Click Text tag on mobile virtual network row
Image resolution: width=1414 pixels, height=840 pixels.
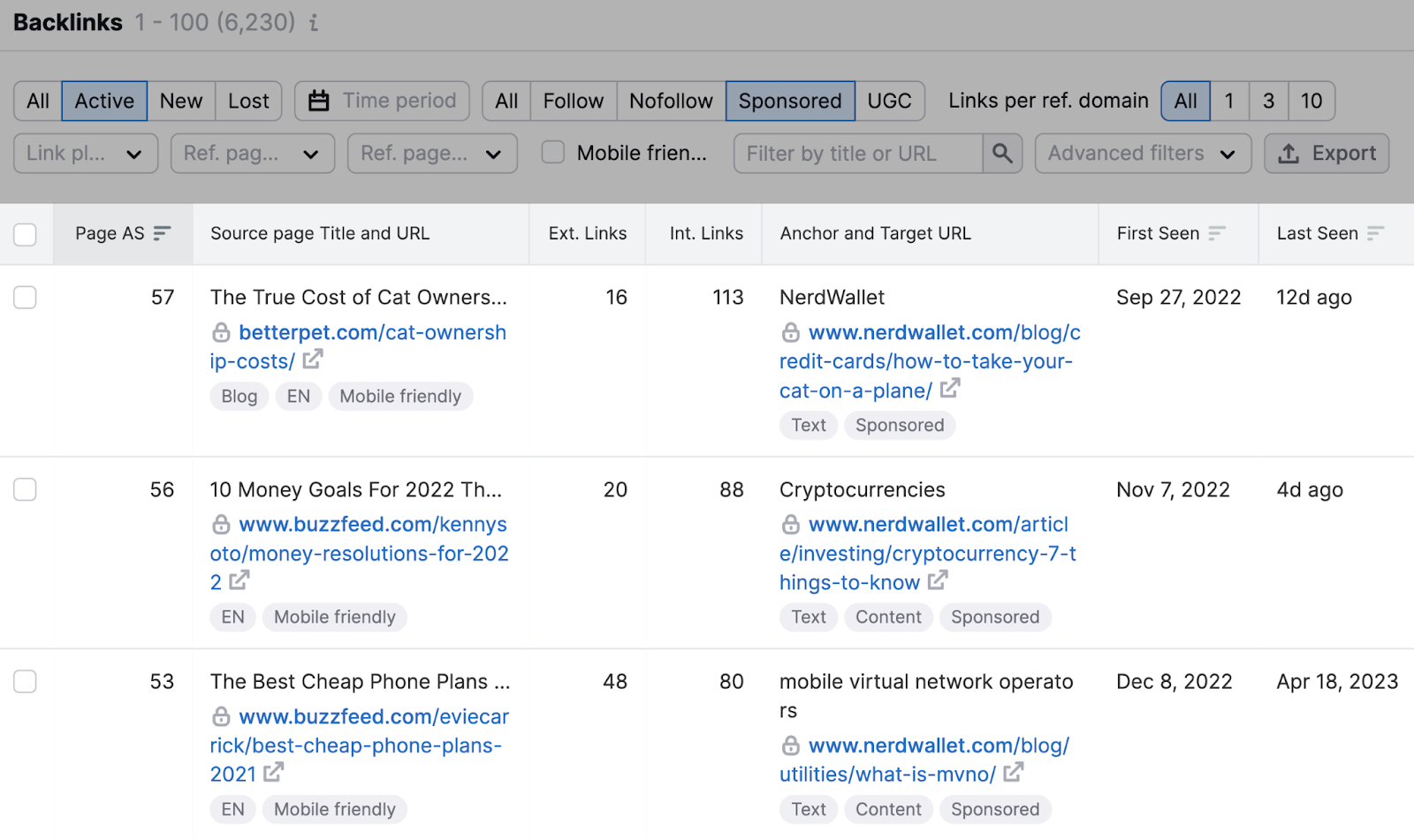pyautogui.click(x=809, y=809)
